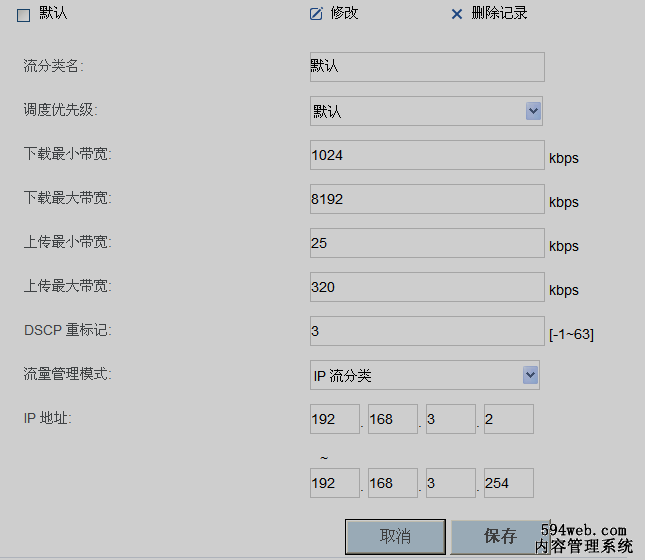Image resolution: width=645 pixels, height=560 pixels.
Task: Click end IP third octet 3
Action: tap(451, 483)
